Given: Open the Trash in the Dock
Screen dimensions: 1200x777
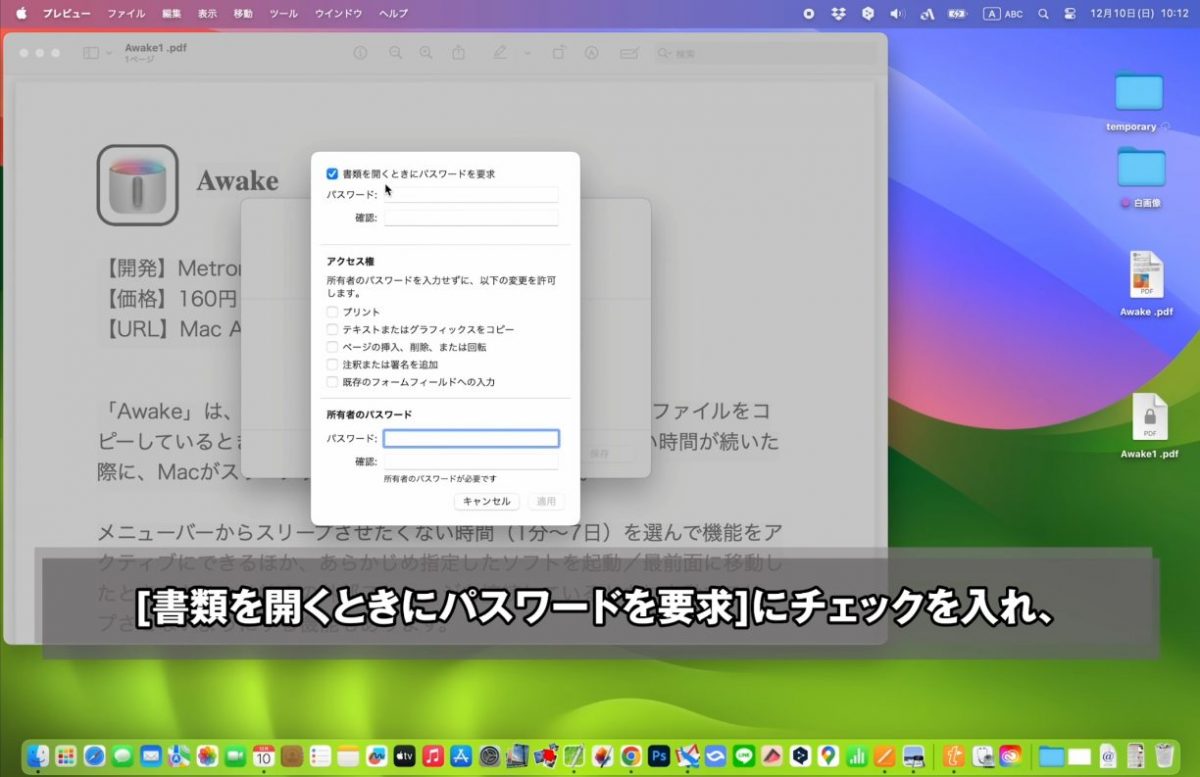Looking at the screenshot, I should coord(1164,756).
